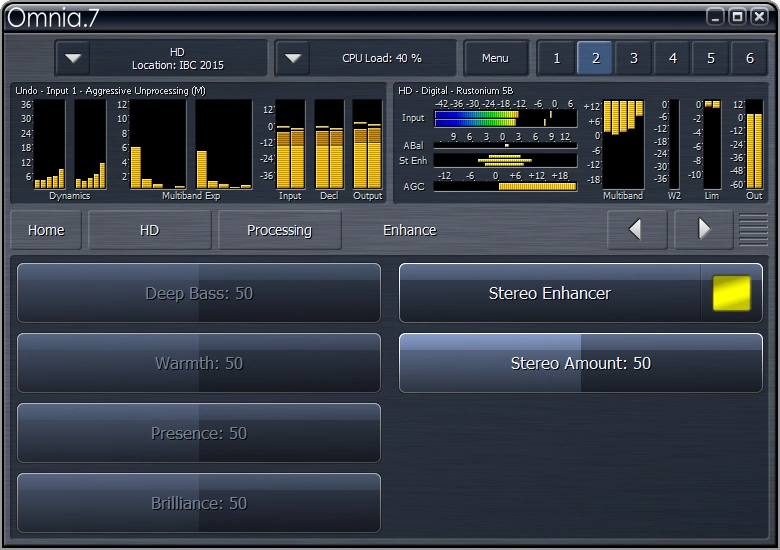This screenshot has width=780, height=550.
Task: Navigate forward with the right arrow
Action: click(703, 229)
